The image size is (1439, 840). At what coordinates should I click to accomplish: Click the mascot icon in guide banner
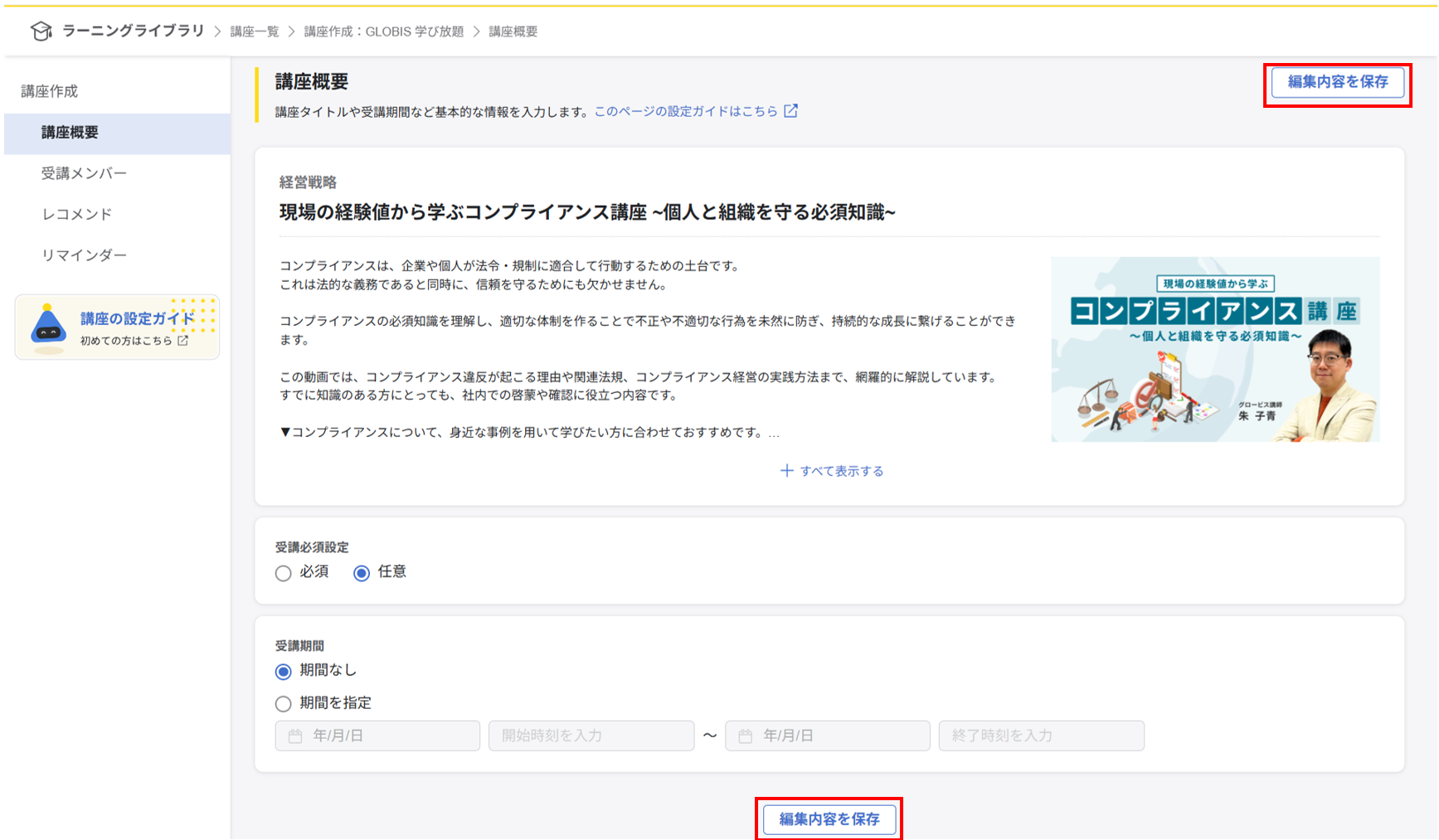pyautogui.click(x=48, y=326)
